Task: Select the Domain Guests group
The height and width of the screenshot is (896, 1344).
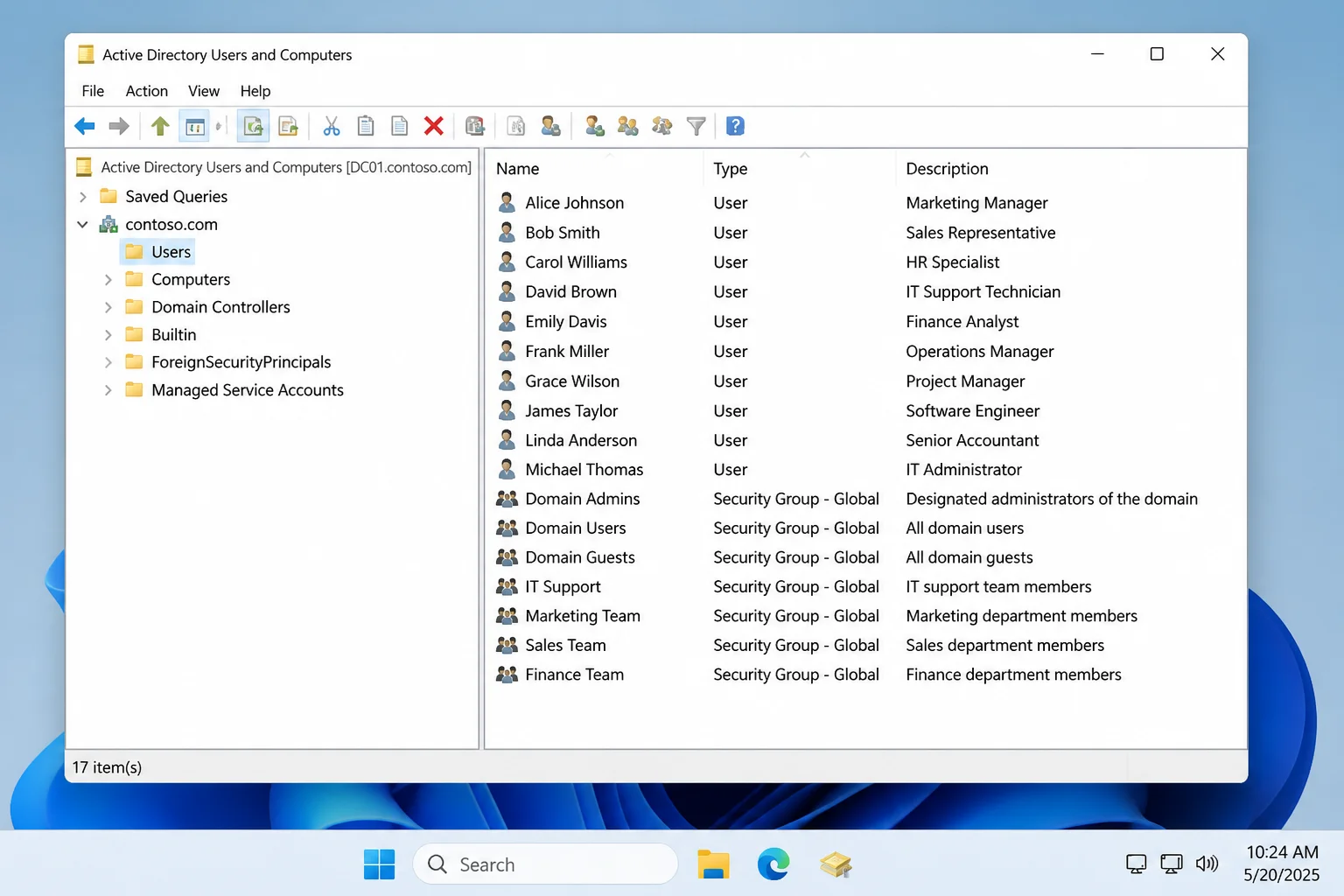Action: (866, 557)
